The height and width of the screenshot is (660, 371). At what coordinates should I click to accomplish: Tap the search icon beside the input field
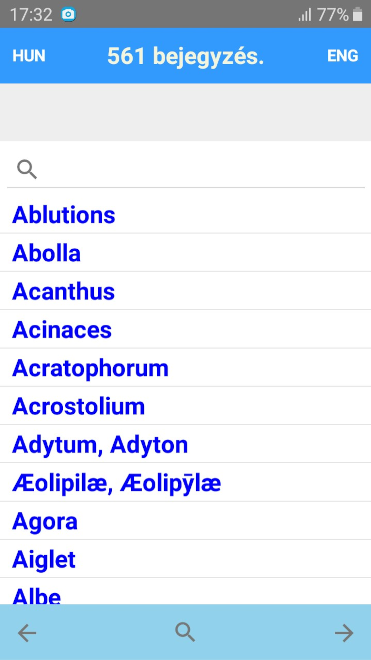pyautogui.click(x=27, y=169)
